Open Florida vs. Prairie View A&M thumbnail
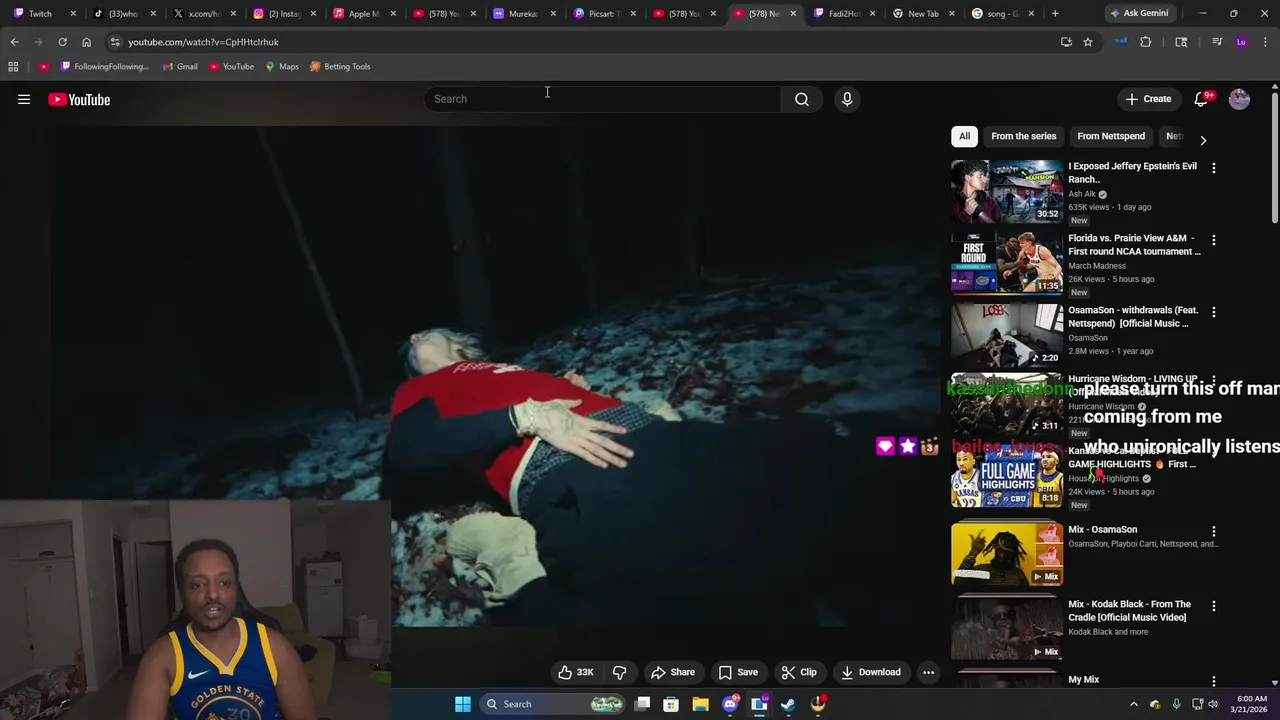1280x720 pixels. coord(1007,263)
